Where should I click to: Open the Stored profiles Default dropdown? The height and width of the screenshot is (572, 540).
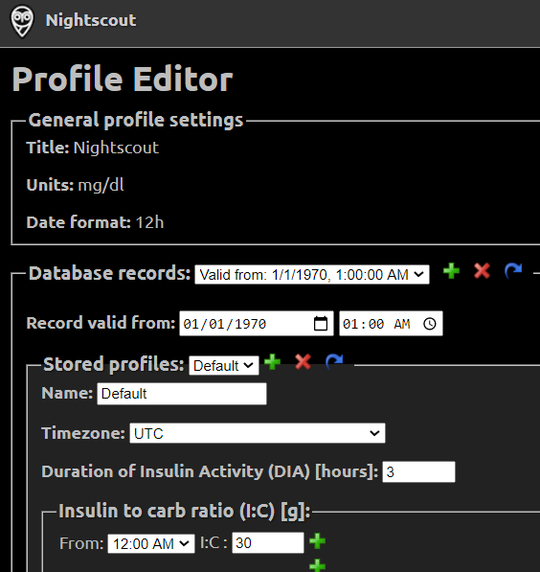(224, 366)
